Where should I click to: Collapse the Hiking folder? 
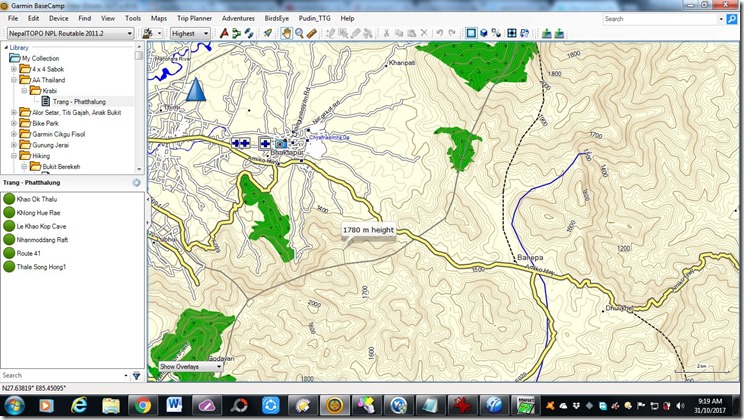click(x=14, y=156)
